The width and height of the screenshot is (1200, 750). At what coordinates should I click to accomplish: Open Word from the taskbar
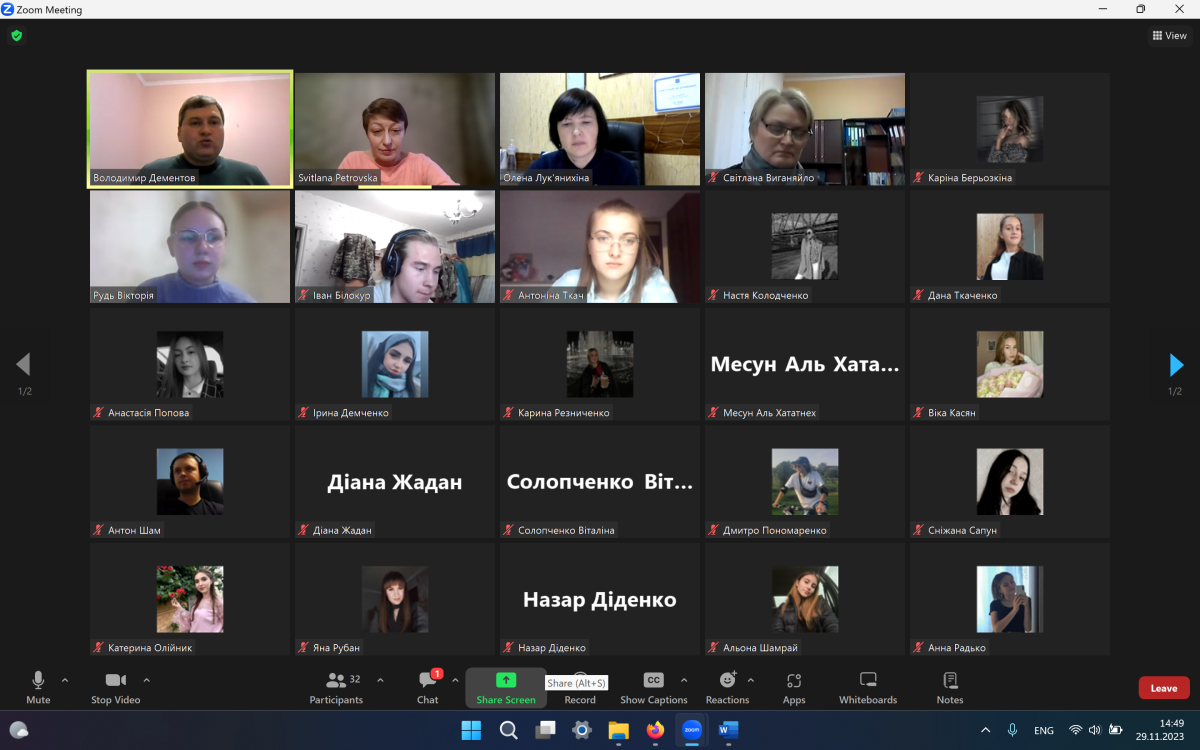coord(728,730)
